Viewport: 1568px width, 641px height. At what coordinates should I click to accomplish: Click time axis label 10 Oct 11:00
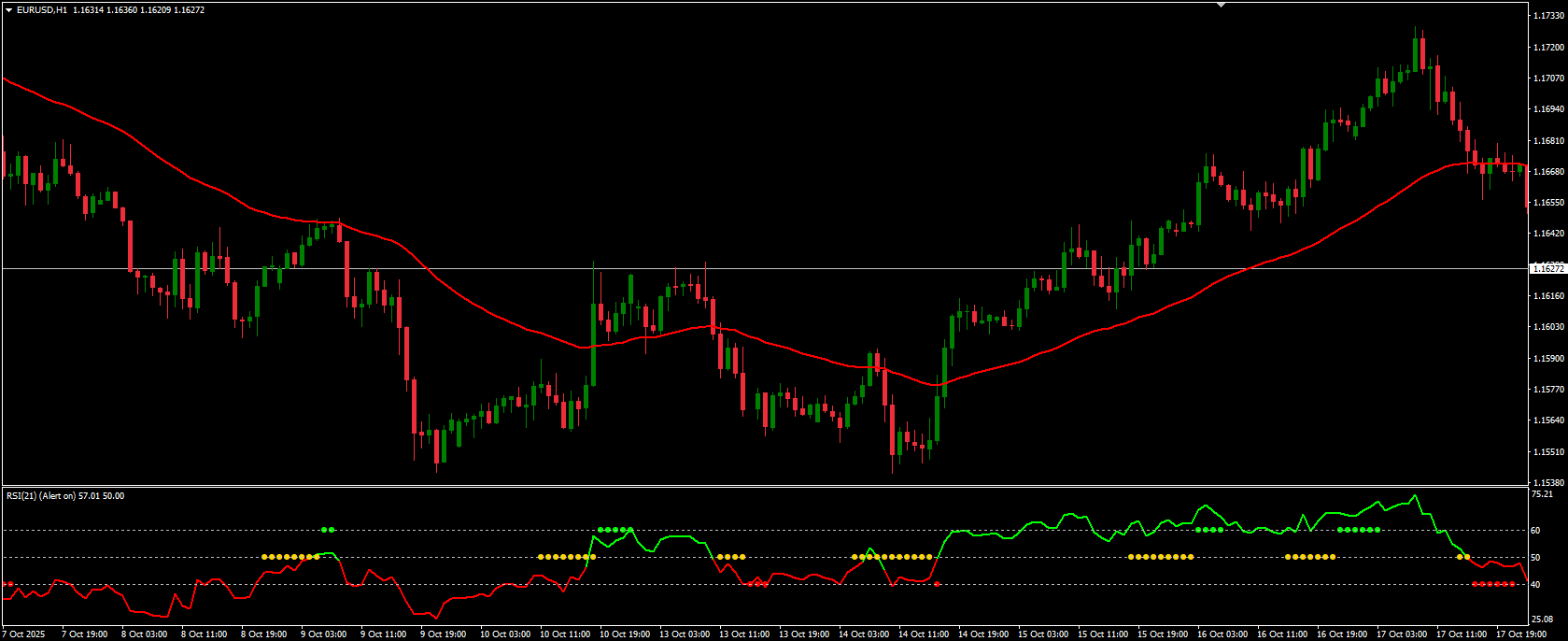pos(565,634)
